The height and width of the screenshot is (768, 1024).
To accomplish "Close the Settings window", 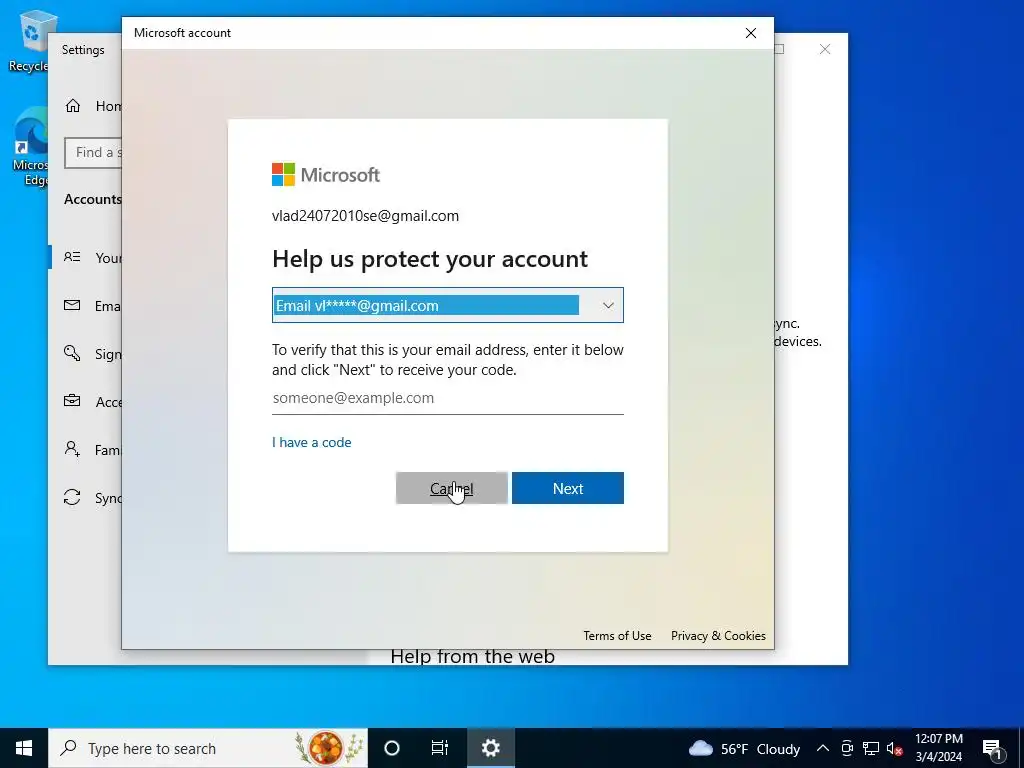I will pos(825,50).
